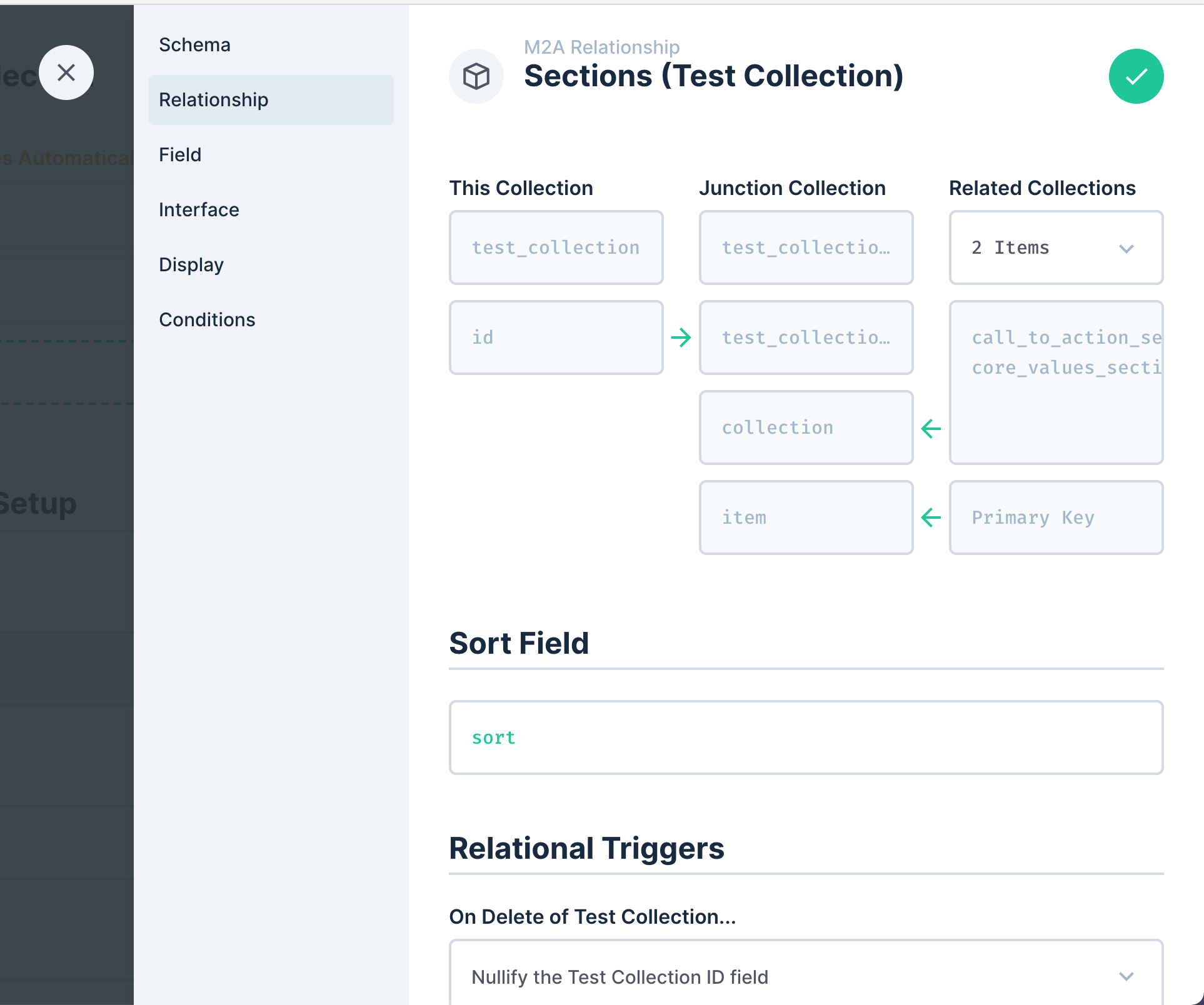Click the M2A Relationship label

(x=601, y=47)
